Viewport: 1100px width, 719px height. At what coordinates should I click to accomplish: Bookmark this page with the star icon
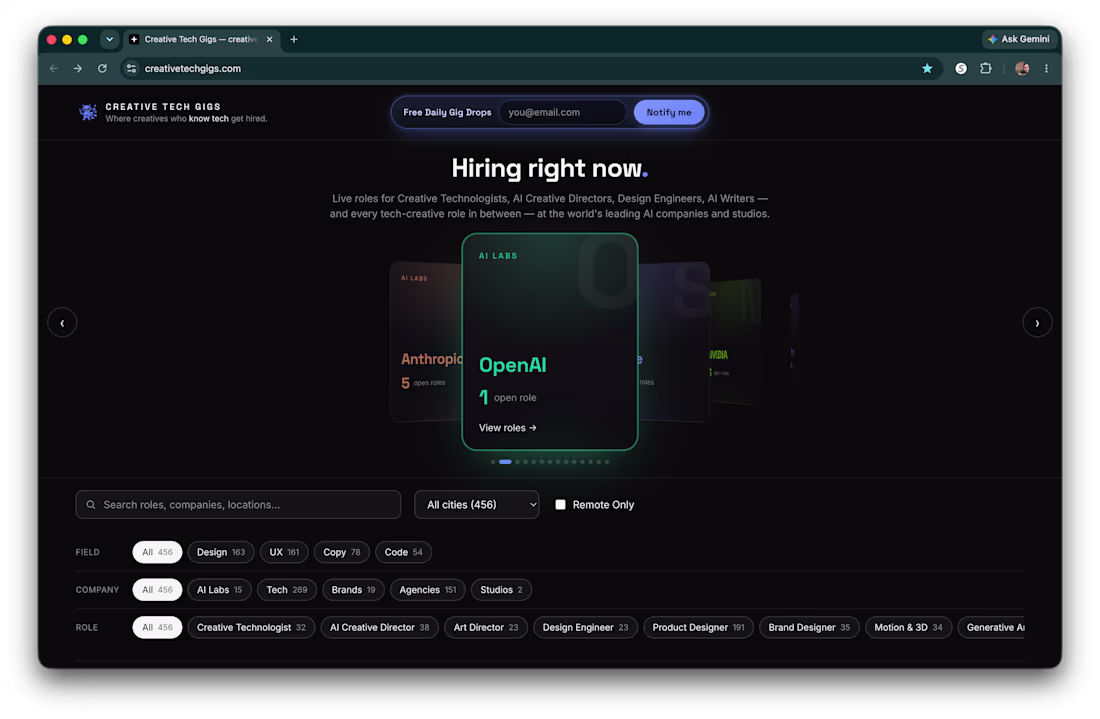click(927, 69)
